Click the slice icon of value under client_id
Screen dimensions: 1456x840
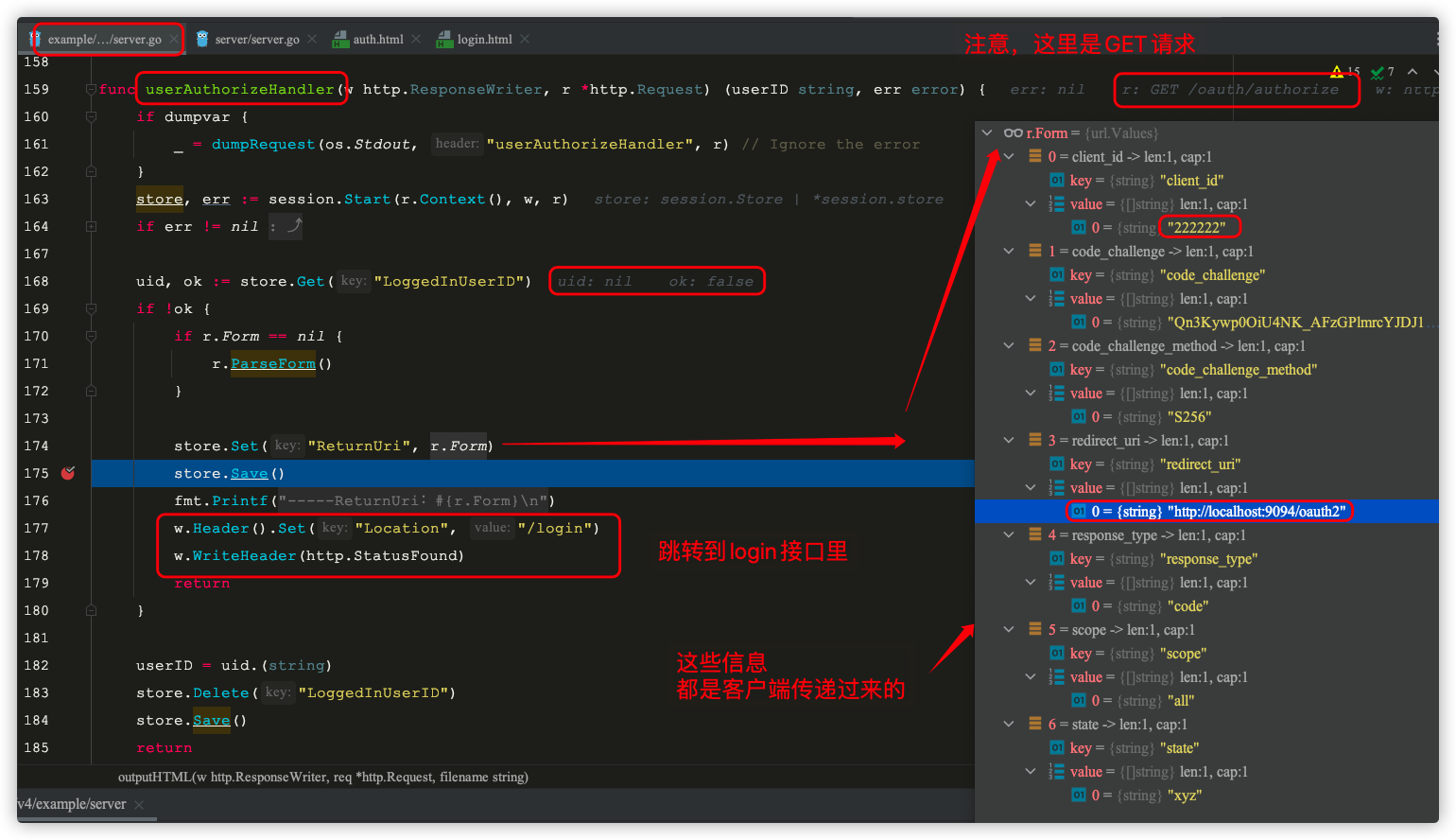click(1057, 204)
